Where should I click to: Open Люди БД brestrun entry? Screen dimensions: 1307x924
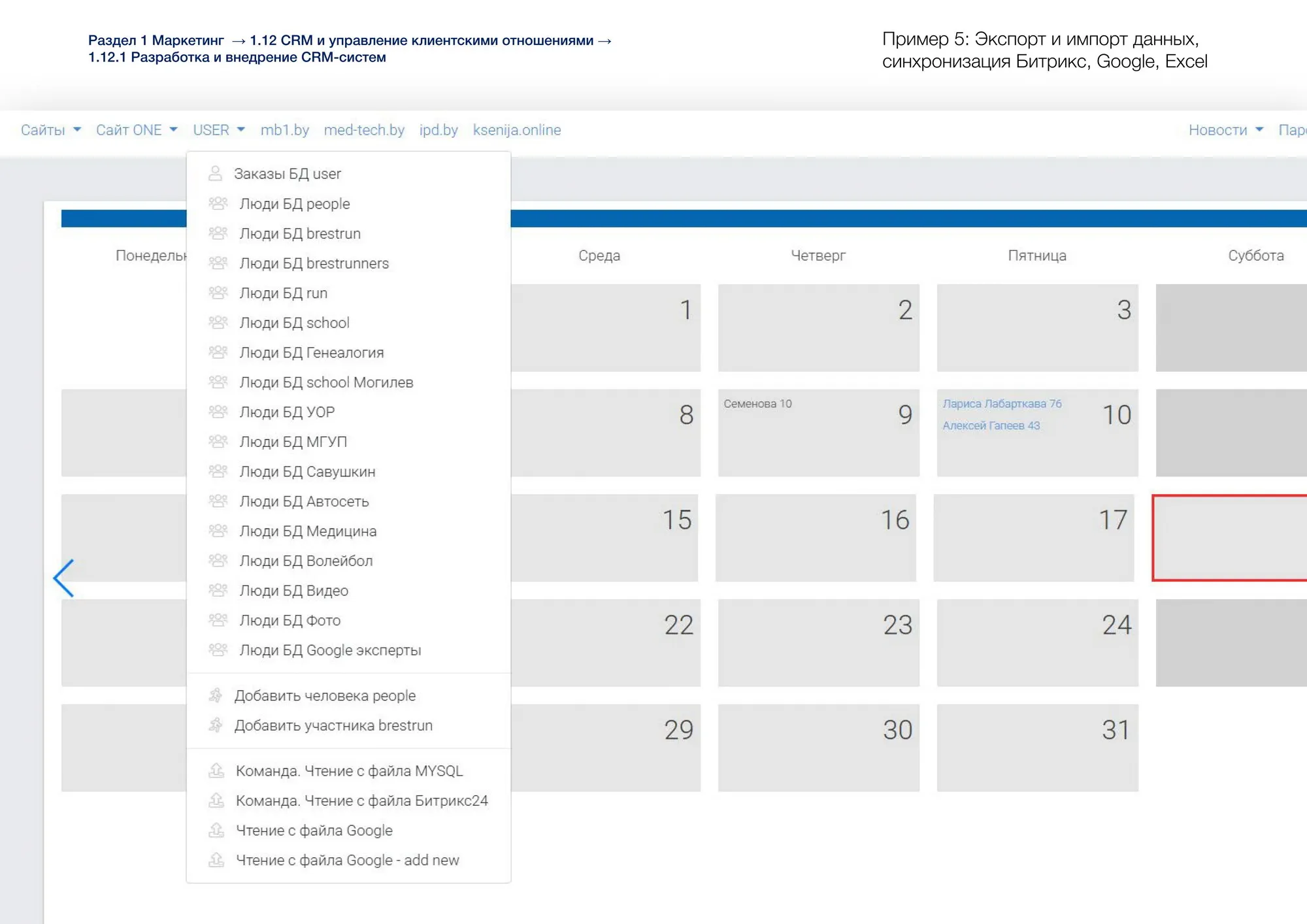tap(348, 233)
